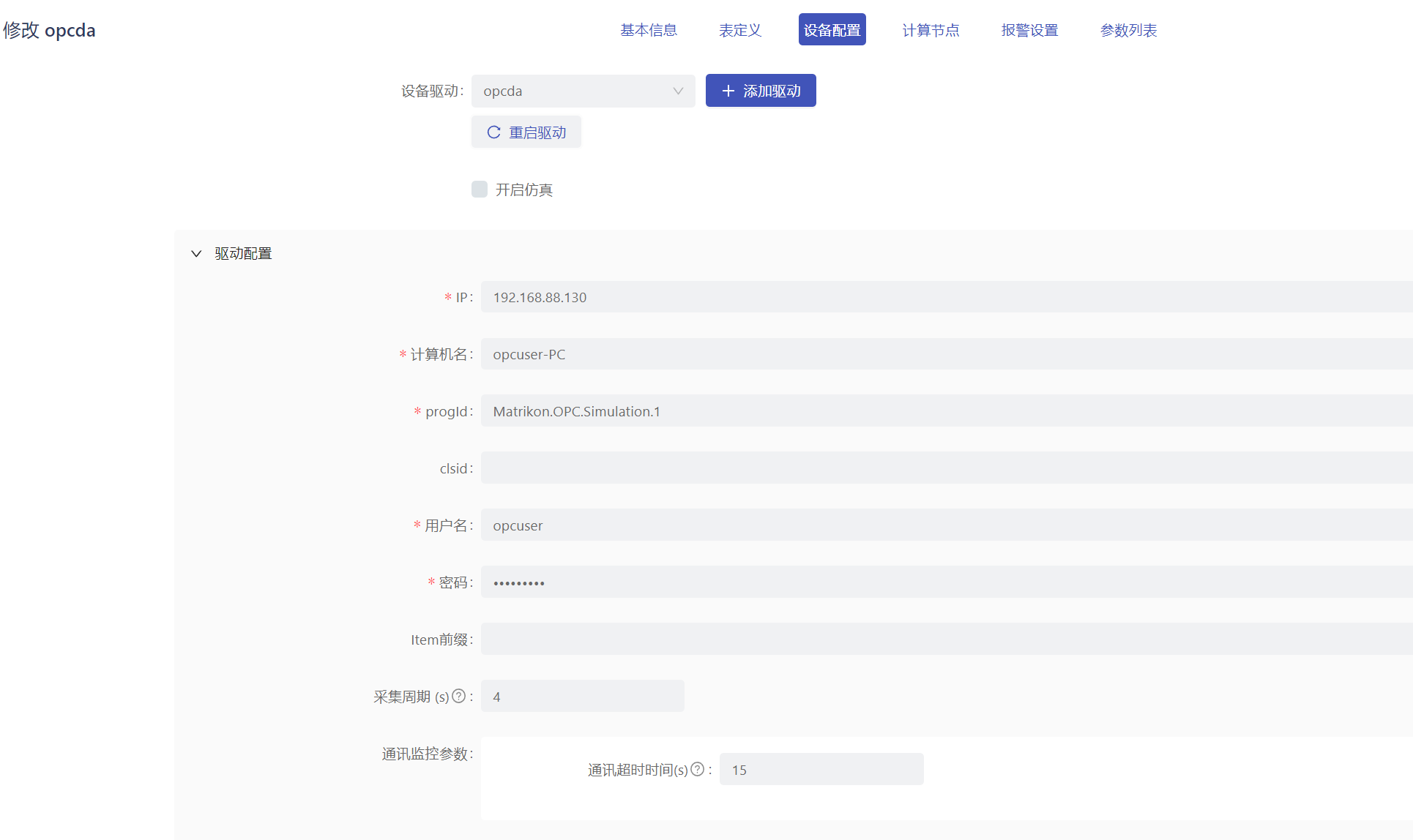Click the 密码 password field

click(x=947, y=582)
